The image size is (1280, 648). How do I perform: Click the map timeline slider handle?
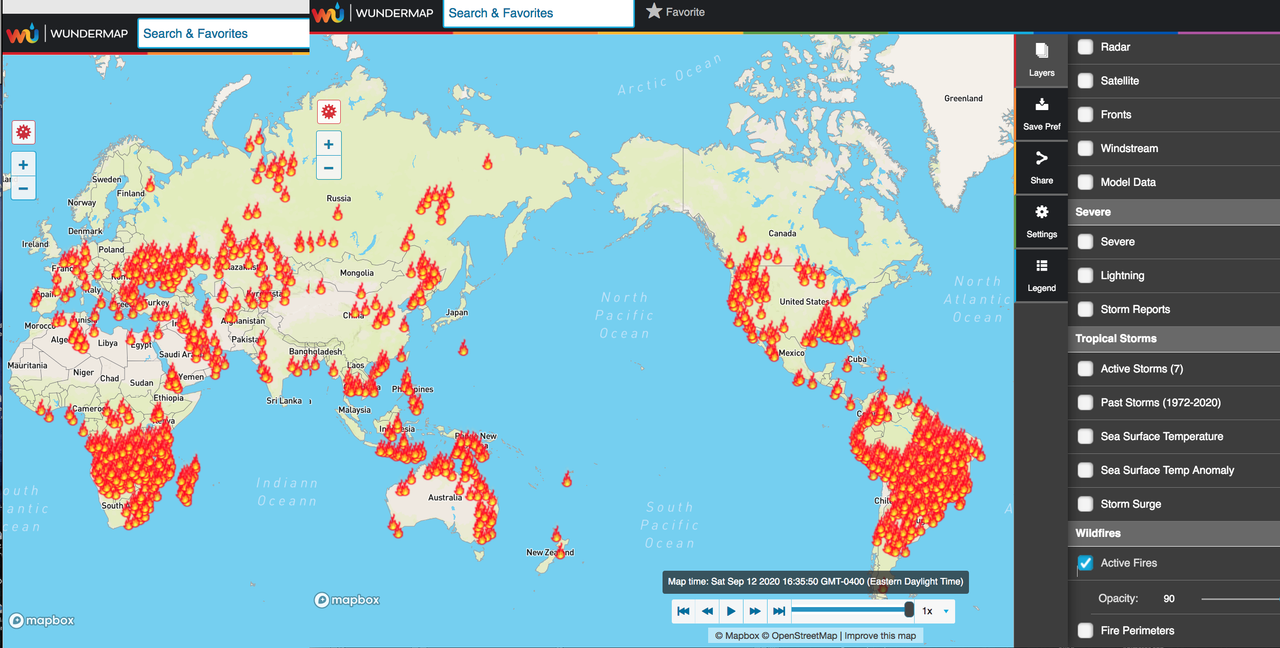909,610
